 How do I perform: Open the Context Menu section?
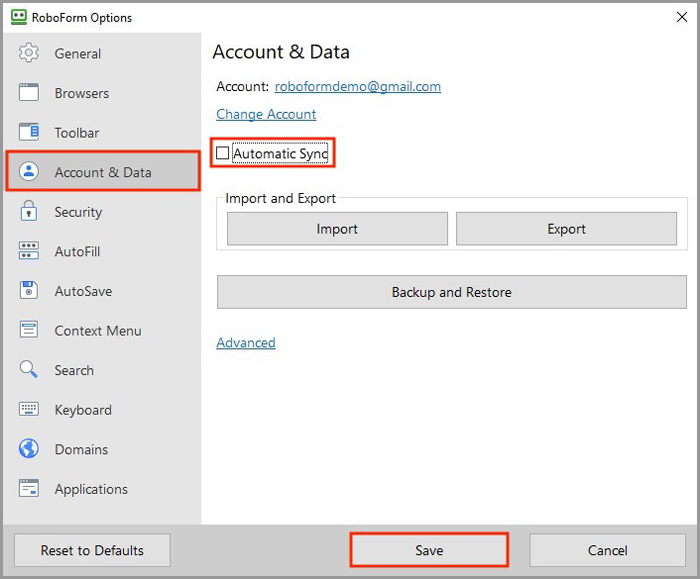(x=102, y=330)
